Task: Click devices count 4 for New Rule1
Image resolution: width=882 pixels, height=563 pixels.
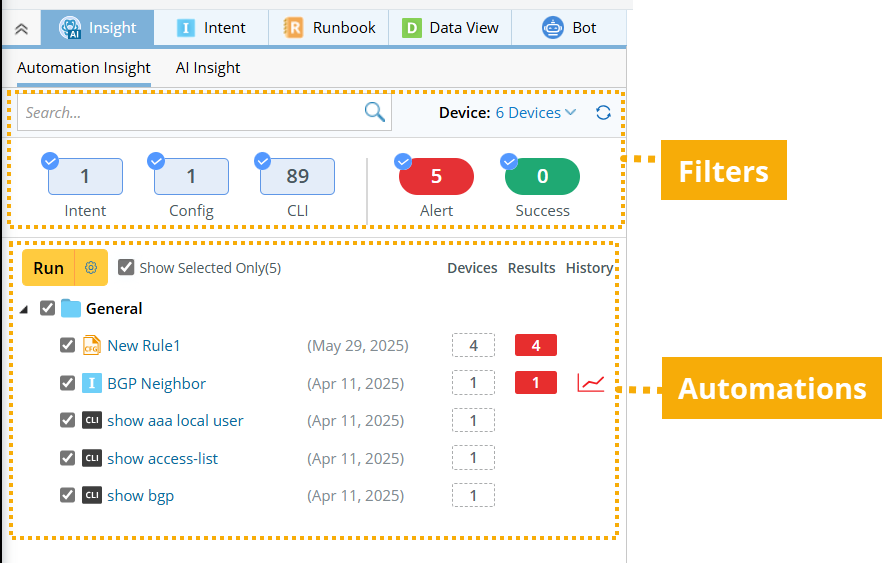Action: coord(473,345)
